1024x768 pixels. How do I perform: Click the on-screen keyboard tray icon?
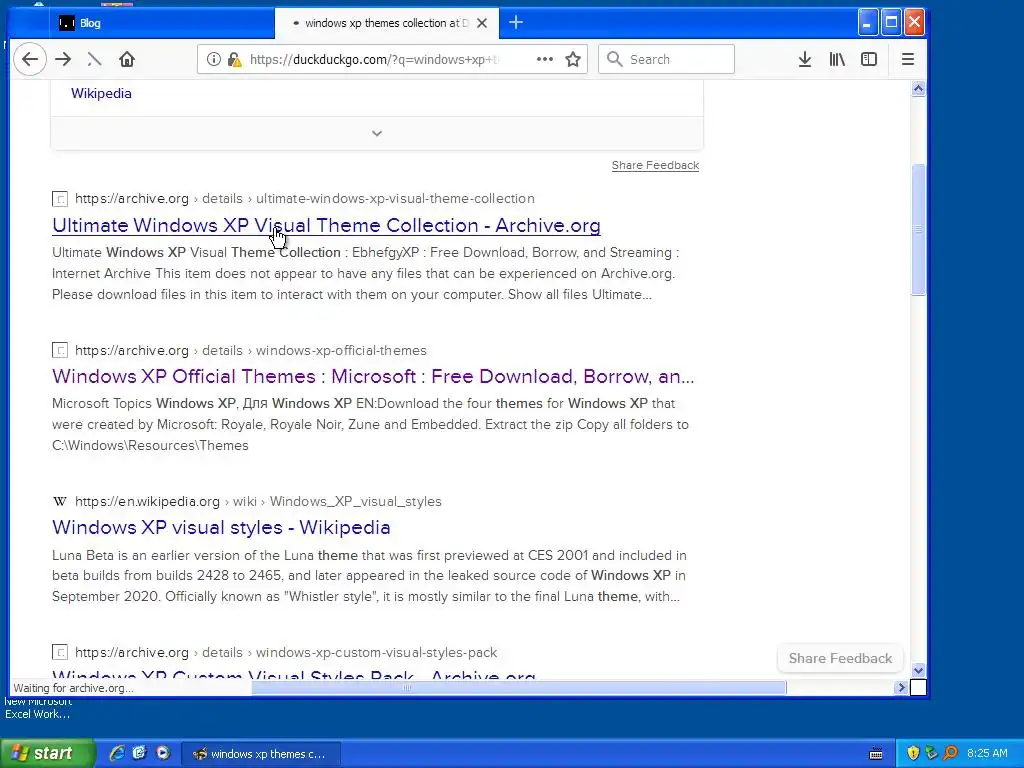click(876, 754)
